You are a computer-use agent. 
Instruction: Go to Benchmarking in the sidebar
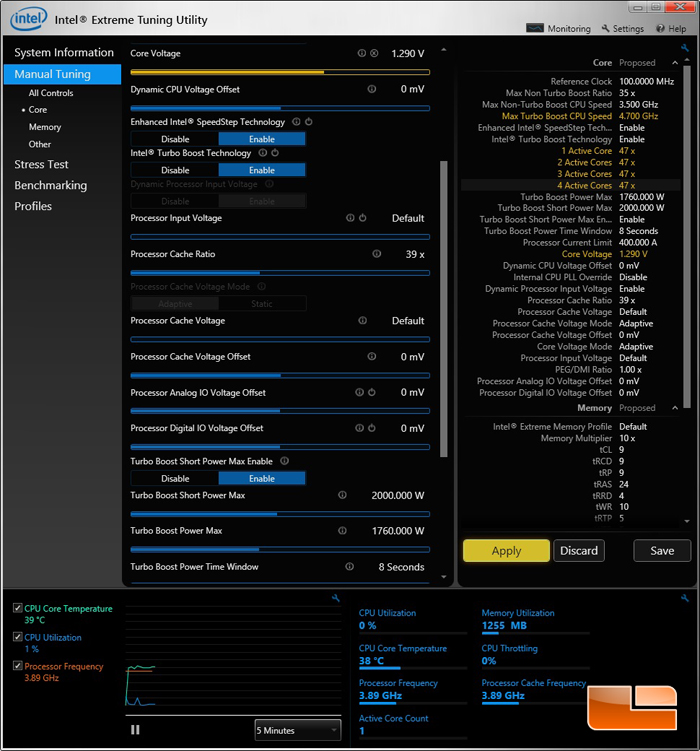click(50, 185)
